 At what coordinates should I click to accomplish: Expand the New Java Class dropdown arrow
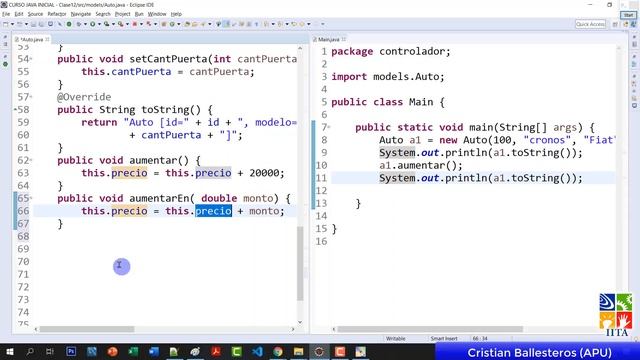coord(178,24)
